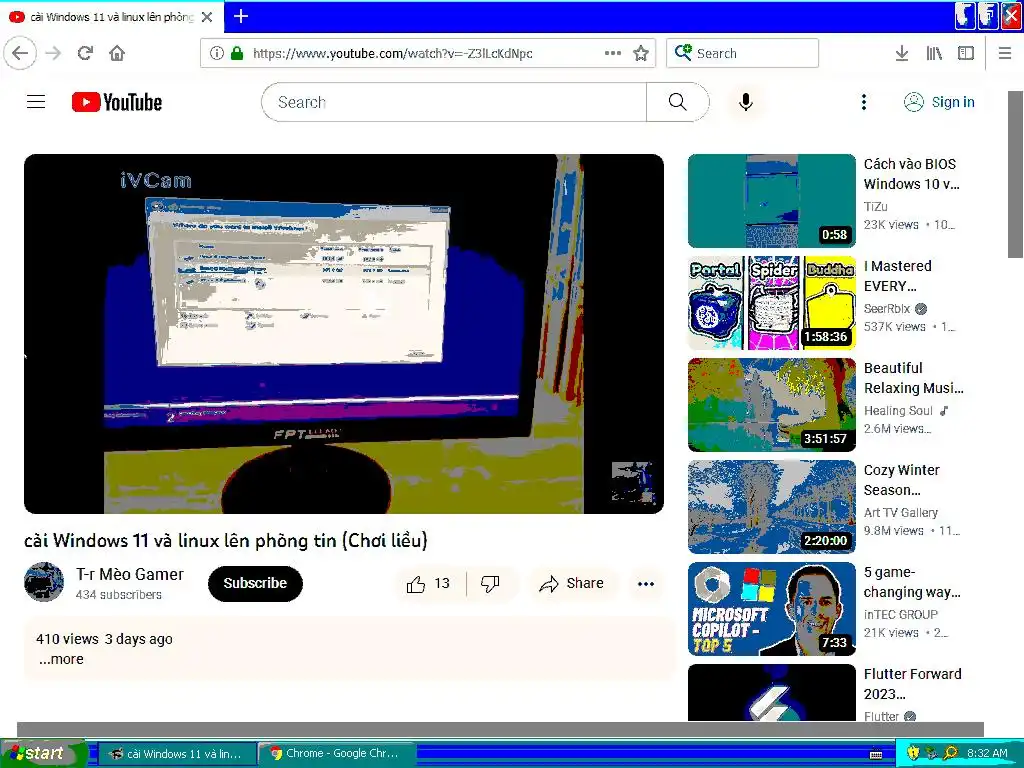Open the Firefox home page icon
1024x768 pixels.
tap(117, 53)
